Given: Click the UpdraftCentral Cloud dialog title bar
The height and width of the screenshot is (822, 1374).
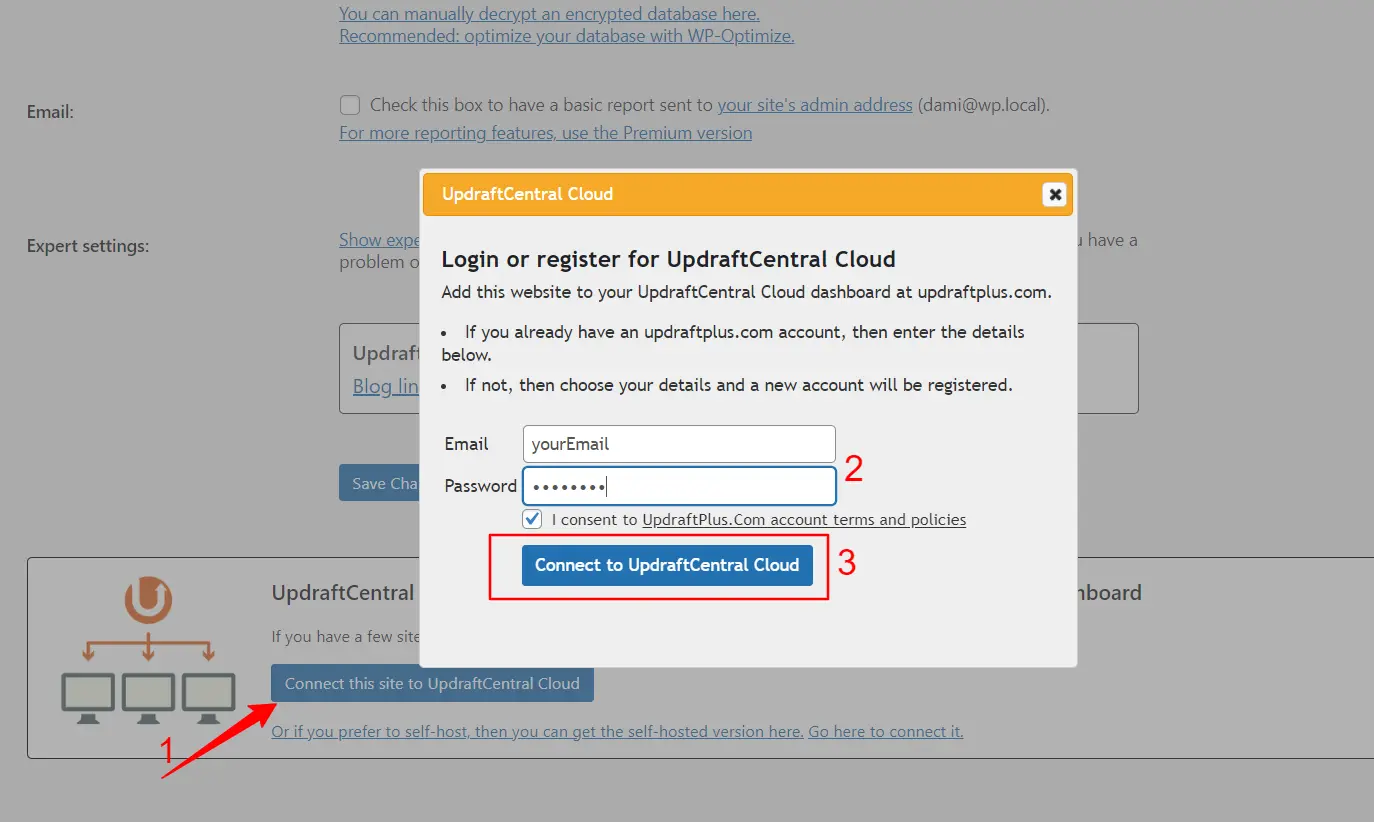Looking at the screenshot, I should point(747,194).
